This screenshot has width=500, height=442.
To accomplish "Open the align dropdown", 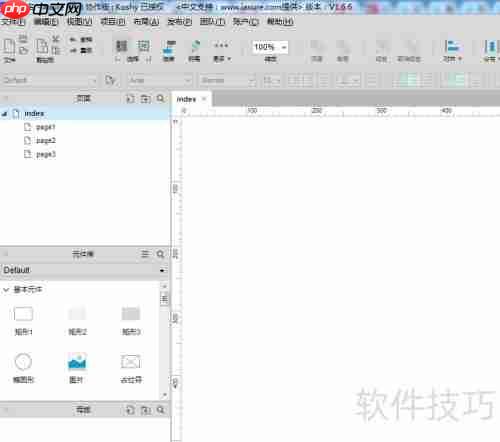I will (x=452, y=51).
